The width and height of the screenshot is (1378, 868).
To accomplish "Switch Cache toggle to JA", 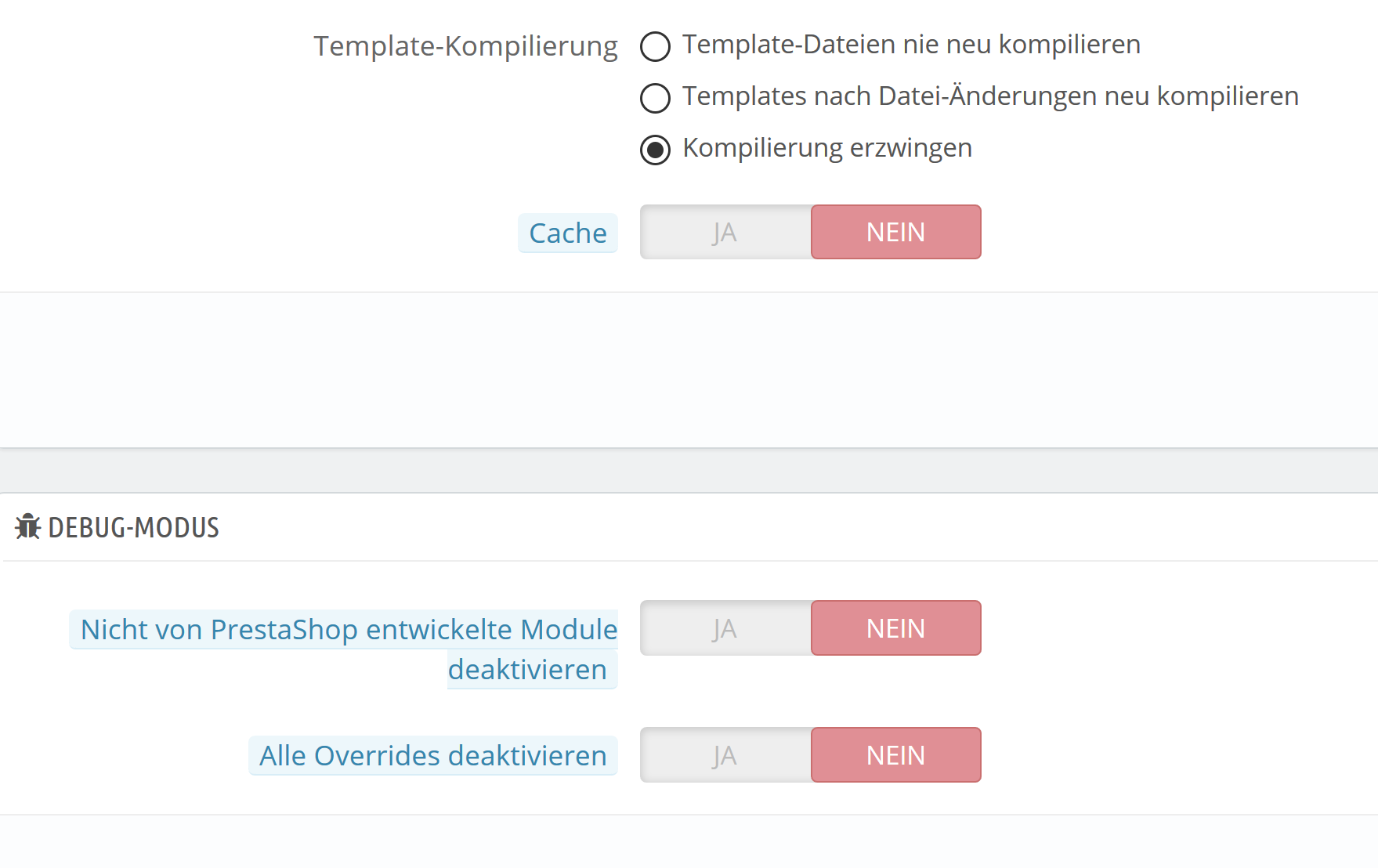I will coord(725,233).
